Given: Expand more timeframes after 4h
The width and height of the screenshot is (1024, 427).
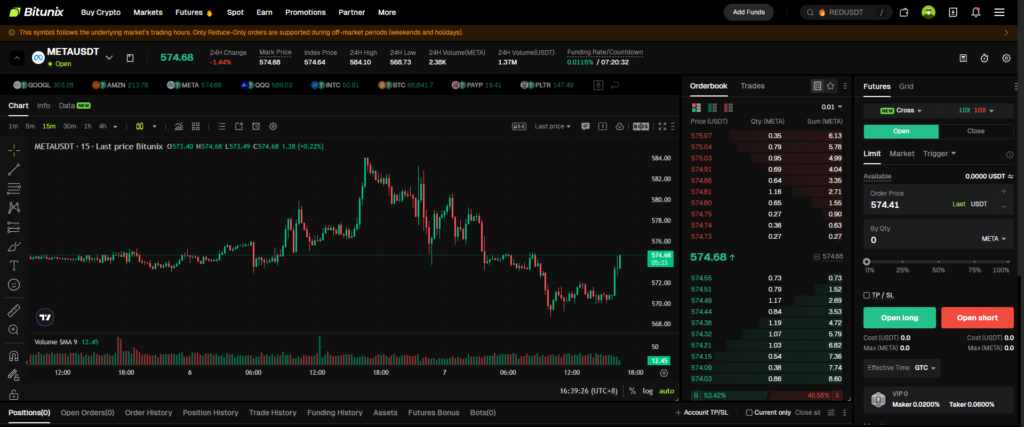Looking at the screenshot, I should pyautogui.click(x=116, y=127).
